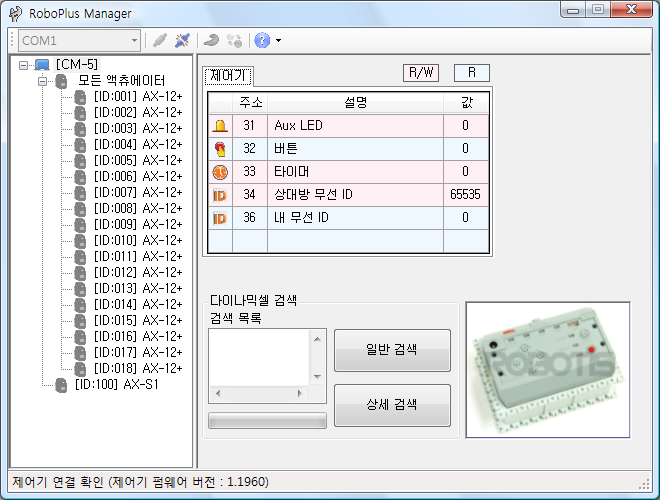
Task: Click the red button icon in row 32
Action: [x=219, y=149]
